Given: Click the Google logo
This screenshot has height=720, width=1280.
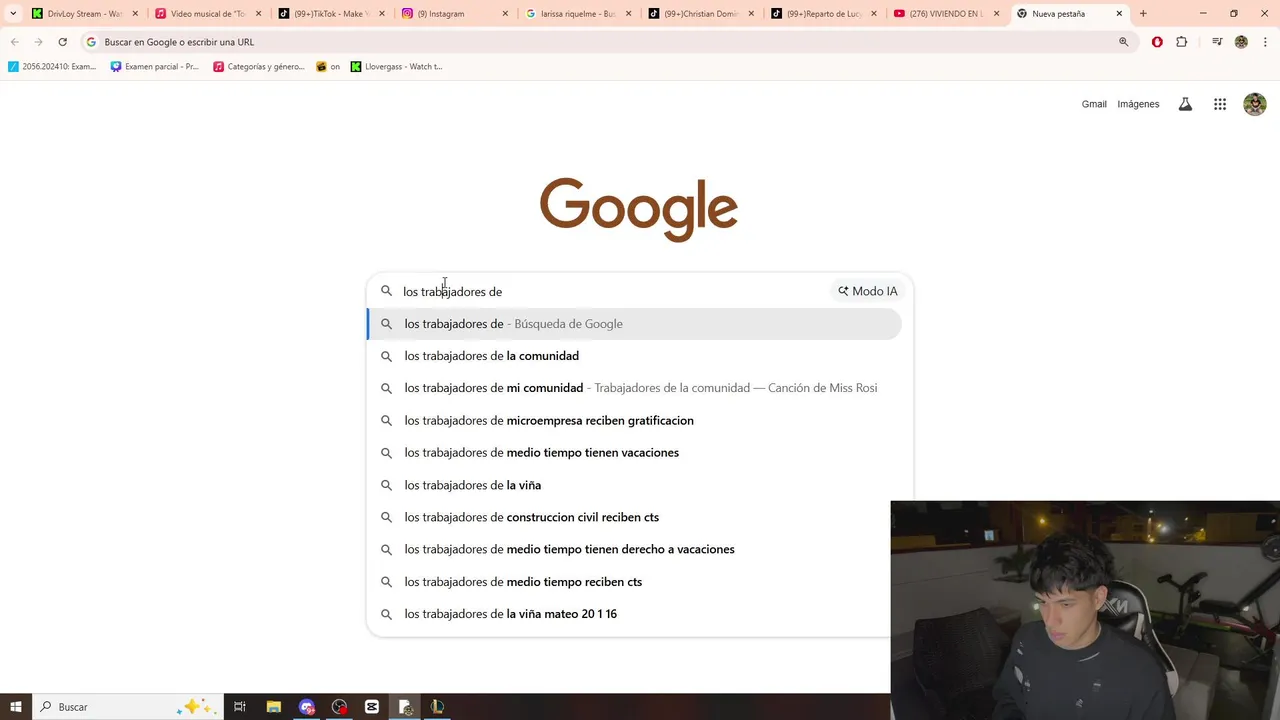Looking at the screenshot, I should (x=639, y=210).
